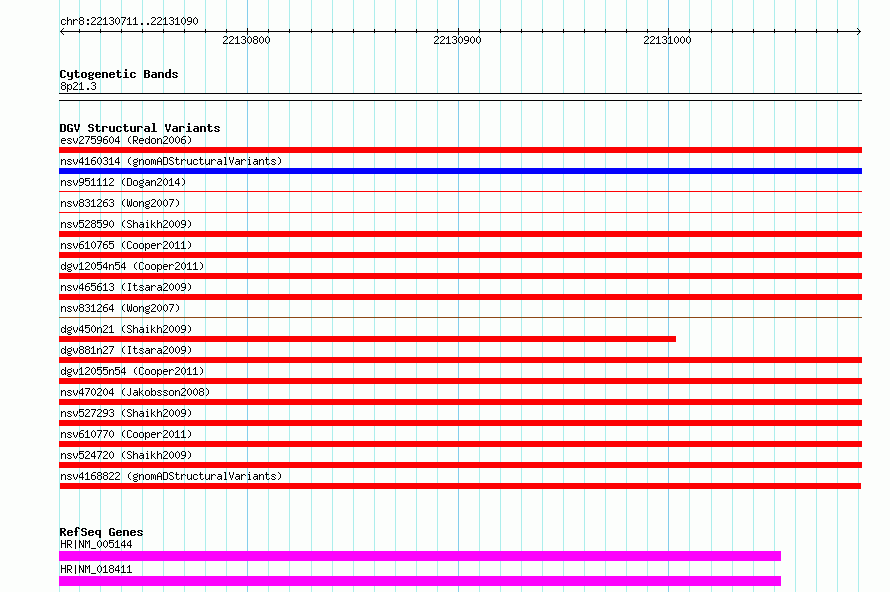Click the Cytogenetic Bands track title
The width and height of the screenshot is (890, 592).
pyautogui.click(x=119, y=74)
